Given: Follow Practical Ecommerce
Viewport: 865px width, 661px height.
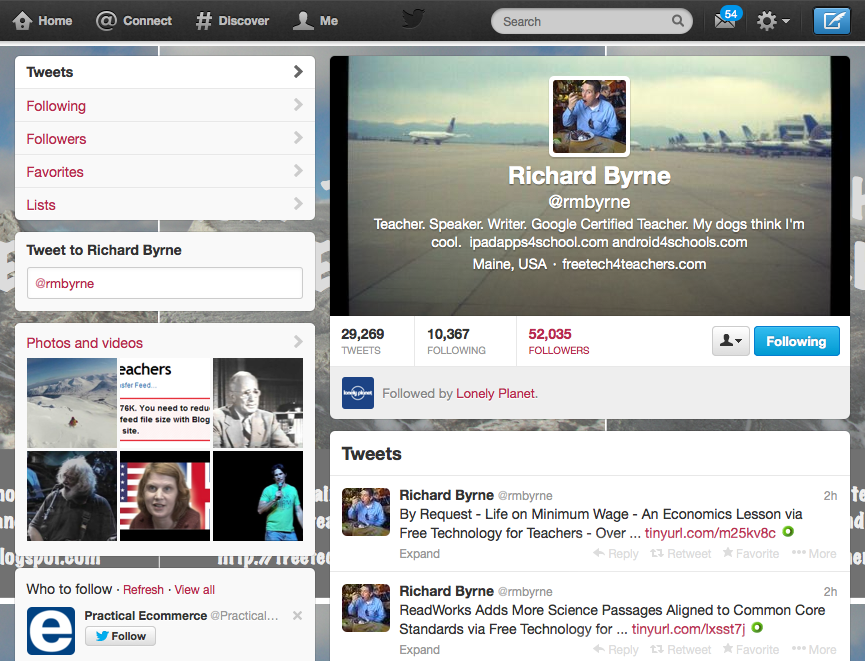Looking at the screenshot, I should [x=120, y=636].
